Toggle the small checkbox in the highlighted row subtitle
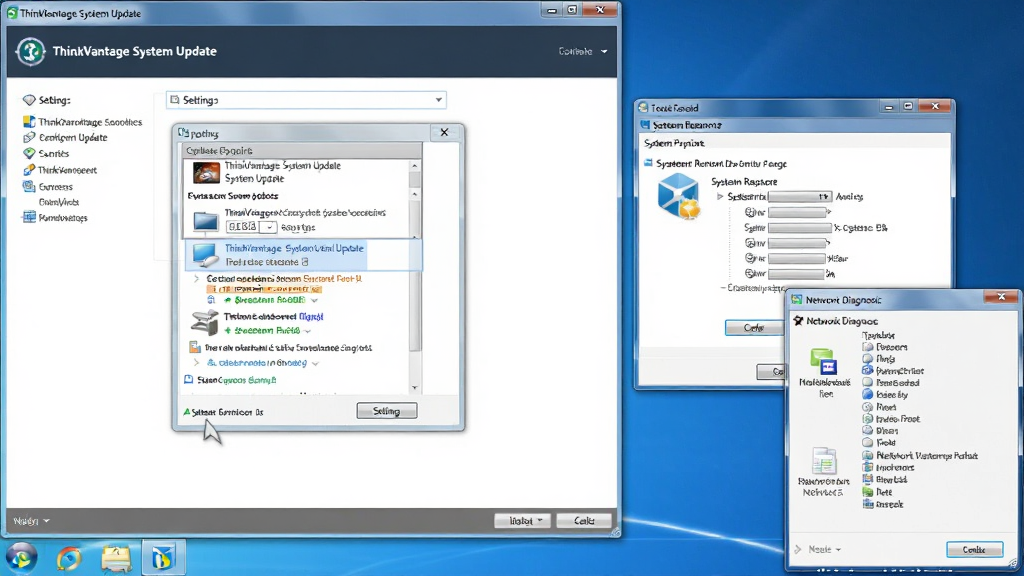Viewport: 1024px width, 576px height. [x=304, y=263]
